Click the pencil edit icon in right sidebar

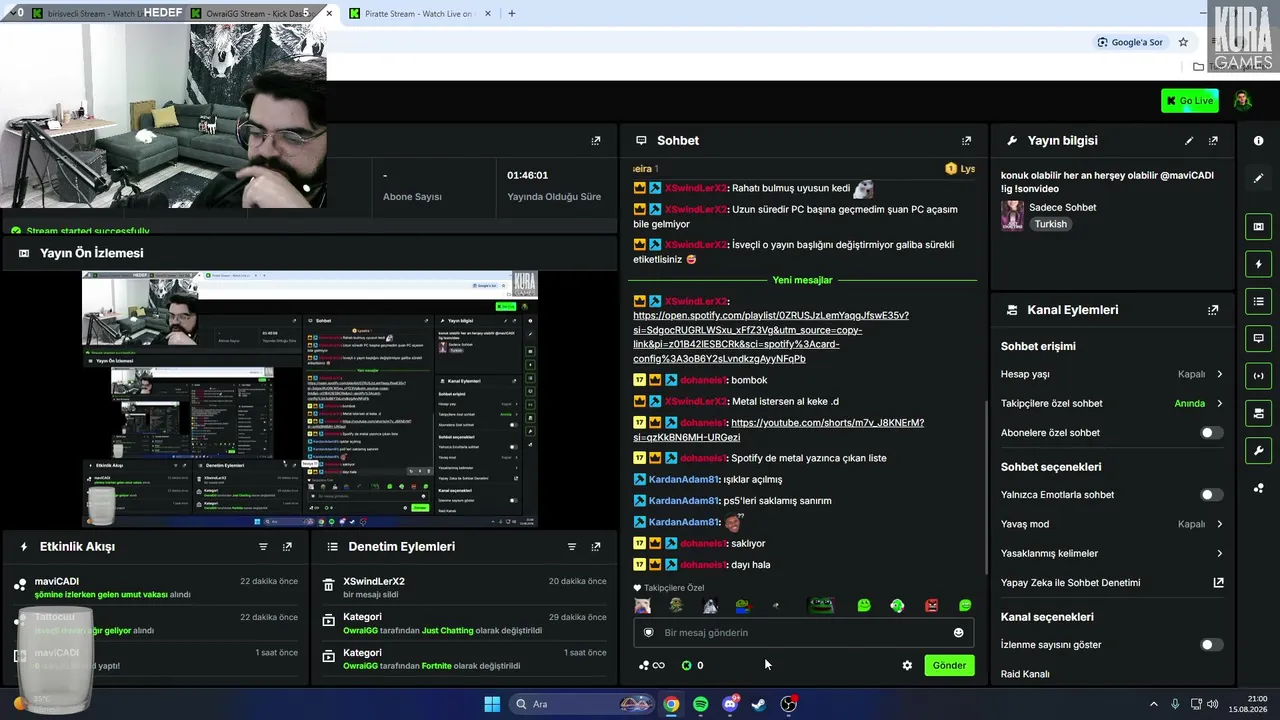pyautogui.click(x=1258, y=178)
